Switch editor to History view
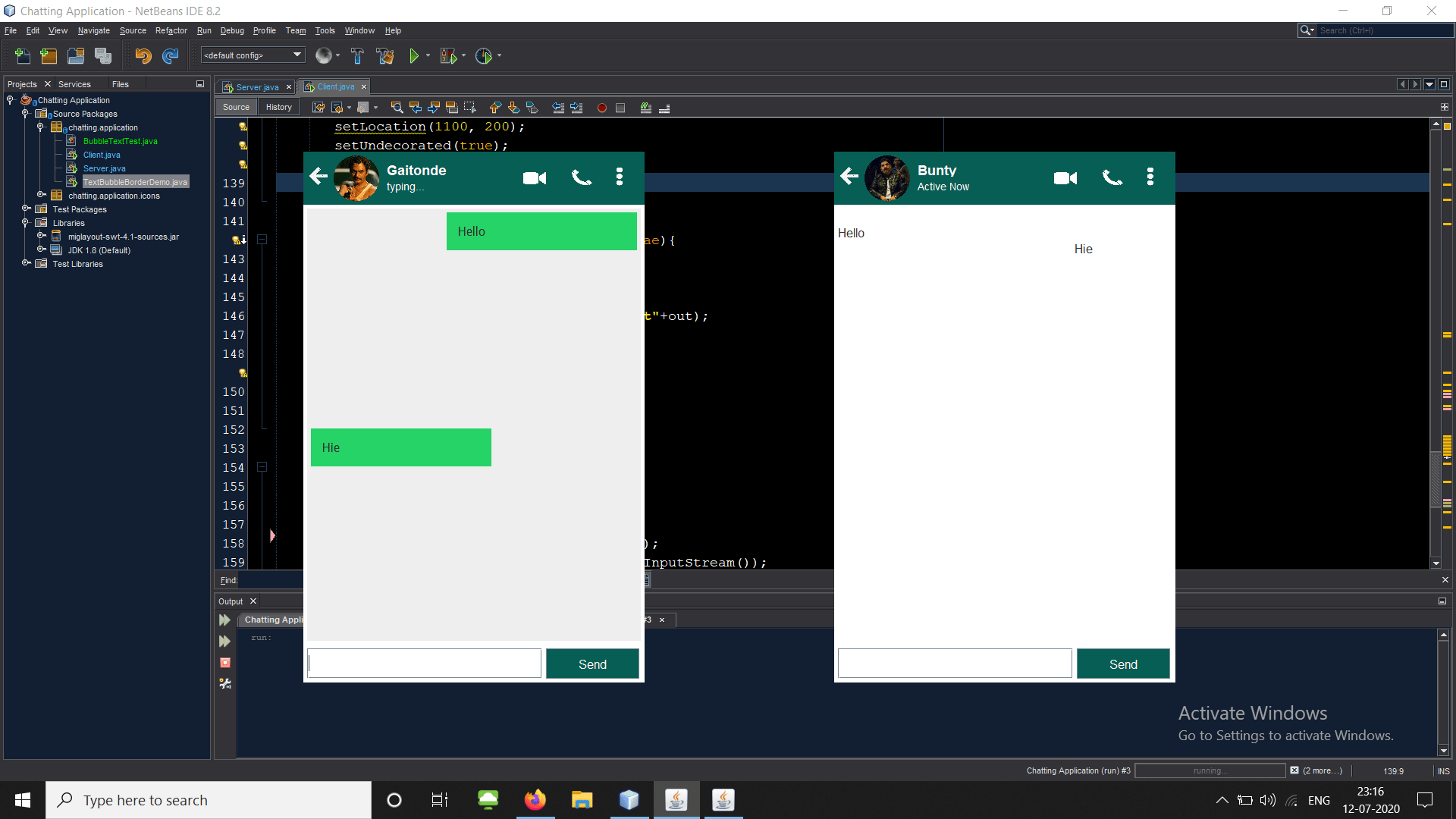 tap(278, 107)
